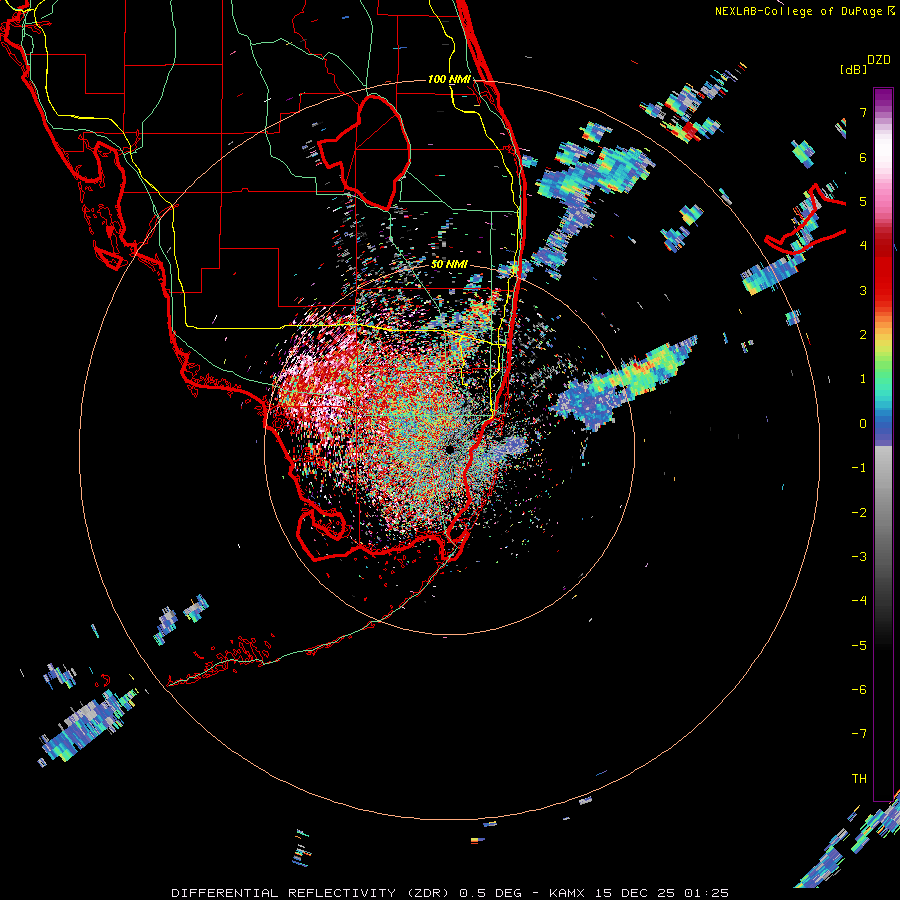The image size is (900, 900).
Task: Click the ZDR color scale bar
Action: point(883,444)
